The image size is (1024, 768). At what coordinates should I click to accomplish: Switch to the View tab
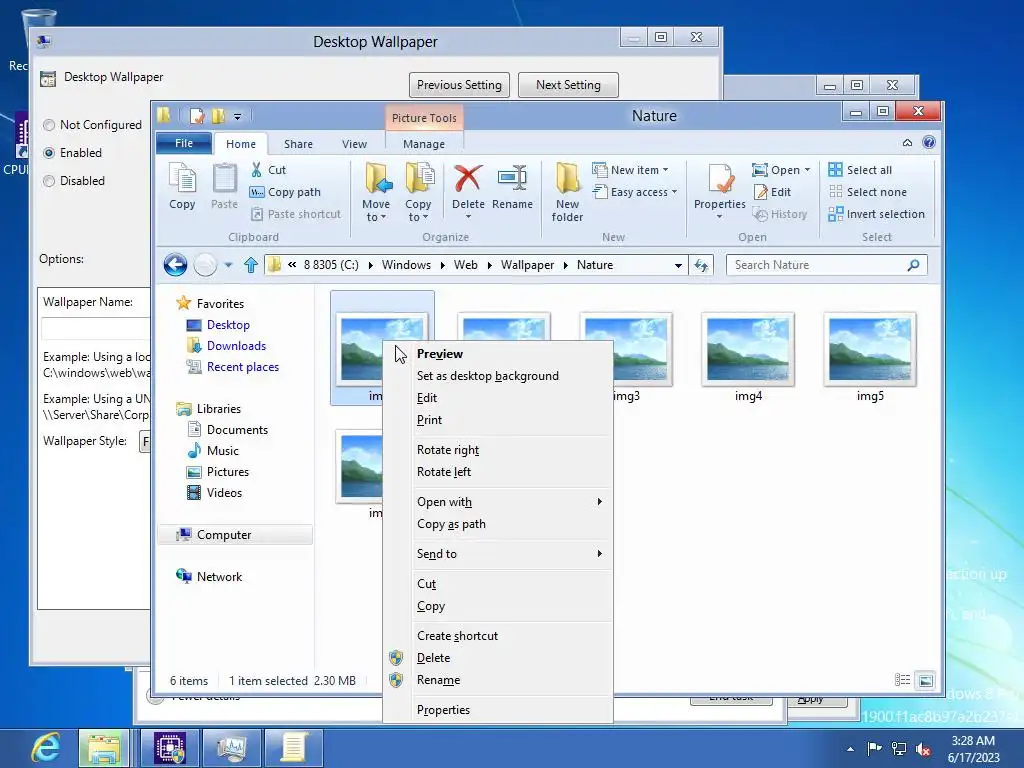pos(355,144)
